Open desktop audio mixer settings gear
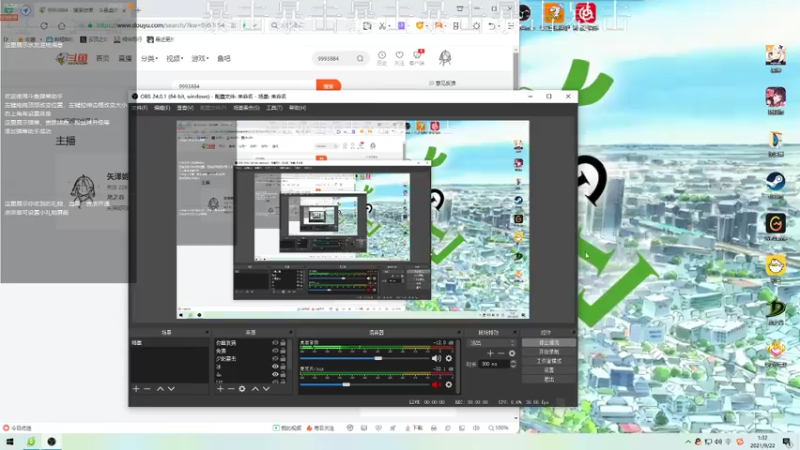This screenshot has height=450, width=800. 449,358
